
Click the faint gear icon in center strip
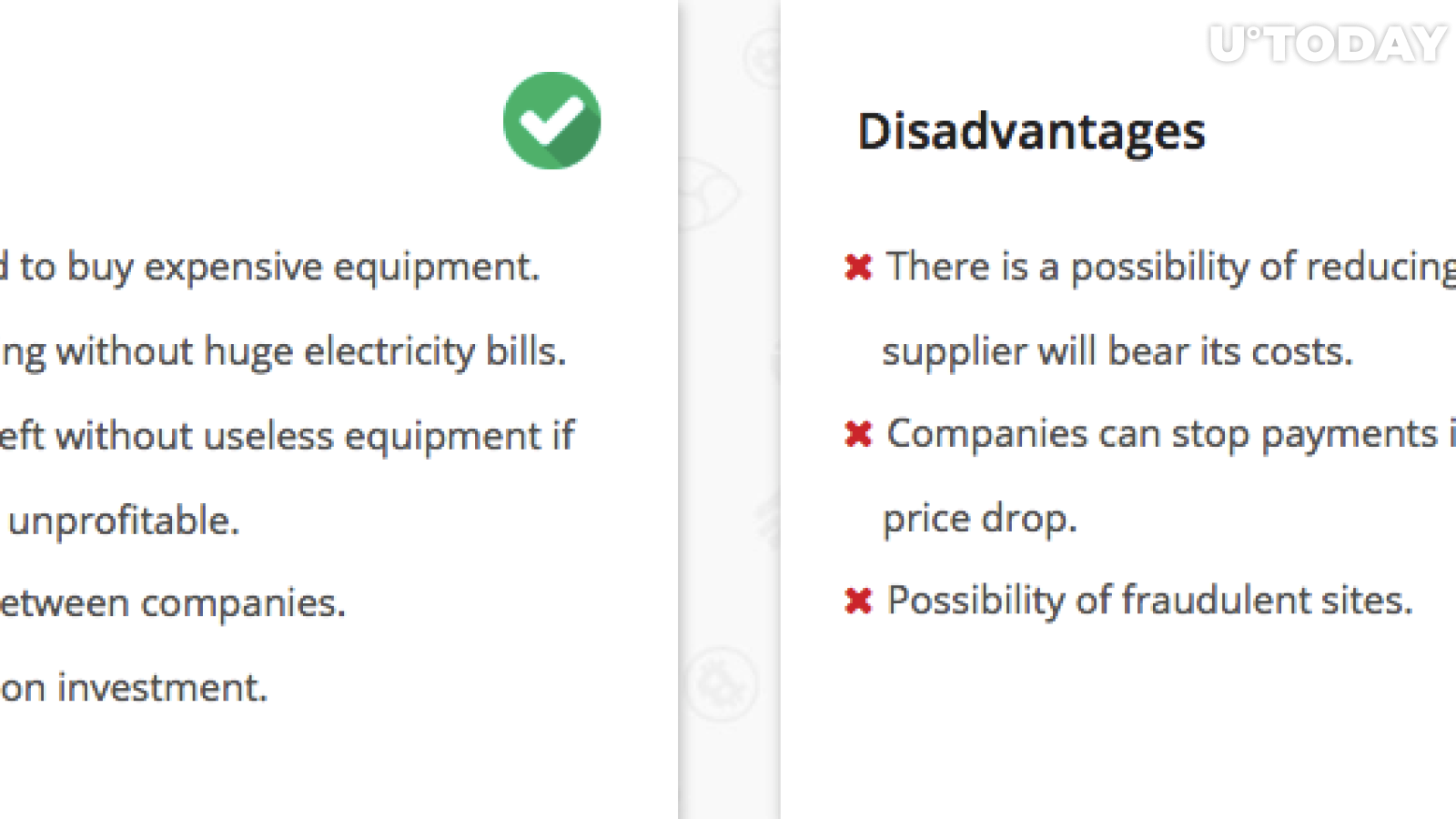pos(721,682)
